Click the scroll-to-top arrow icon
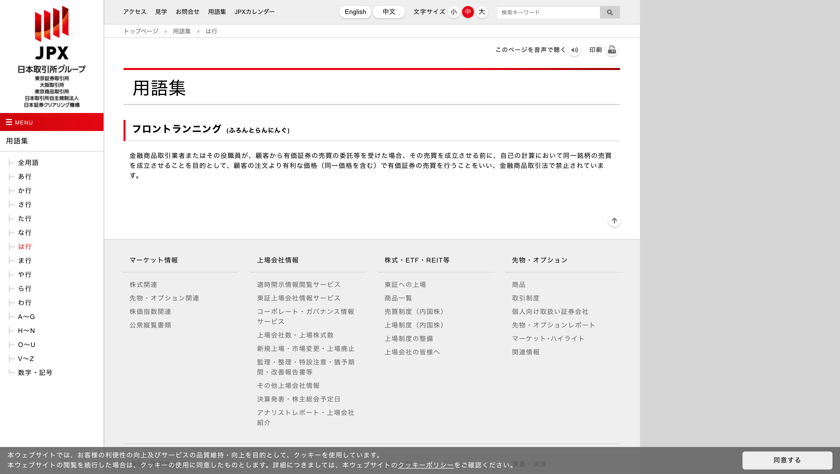840x474 pixels. pos(614,221)
